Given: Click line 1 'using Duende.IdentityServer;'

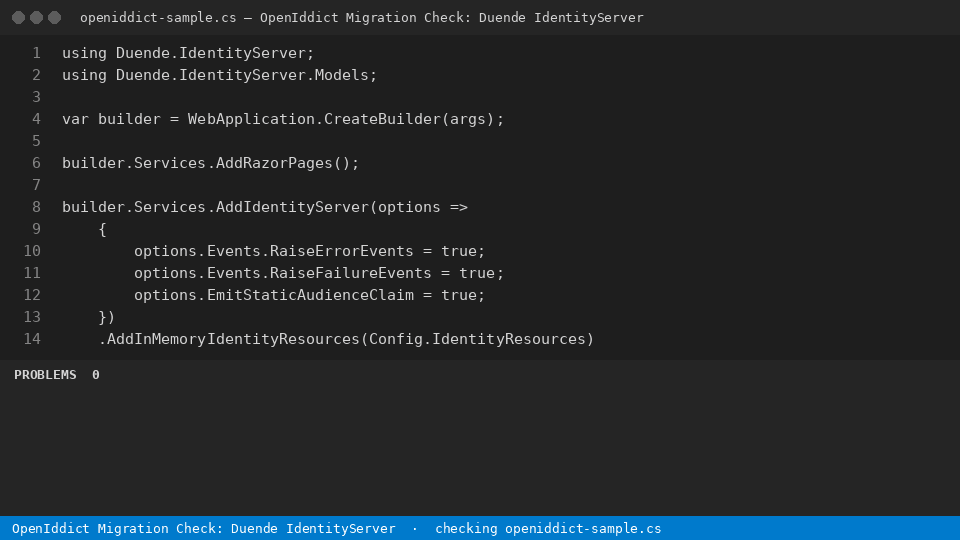Looking at the screenshot, I should click(x=188, y=53).
